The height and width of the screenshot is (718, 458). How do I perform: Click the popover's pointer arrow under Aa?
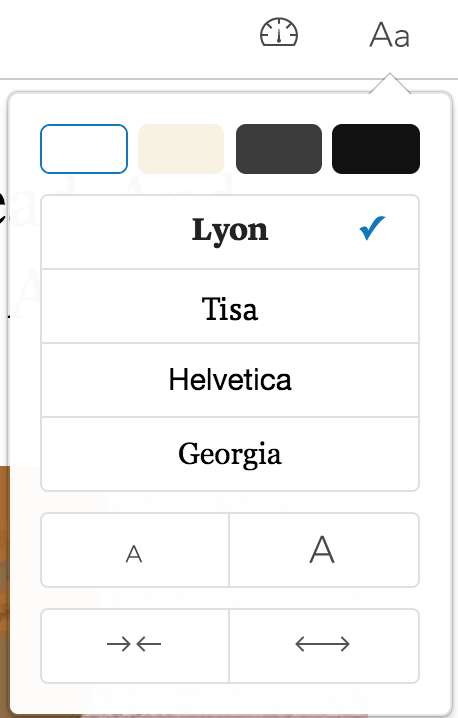point(390,83)
